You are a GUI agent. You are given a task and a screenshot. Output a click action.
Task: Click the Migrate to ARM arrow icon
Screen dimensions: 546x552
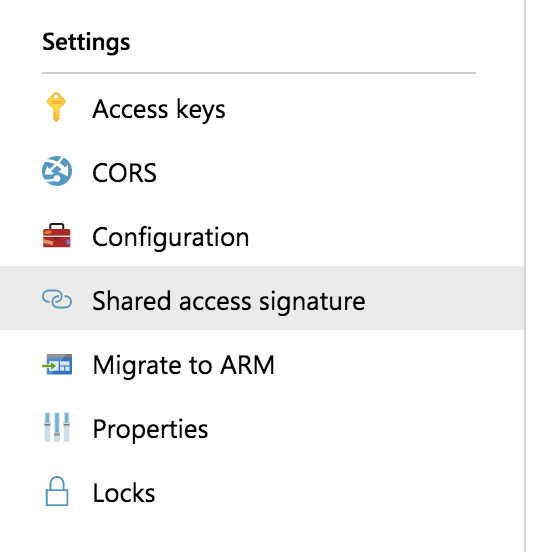(57, 364)
